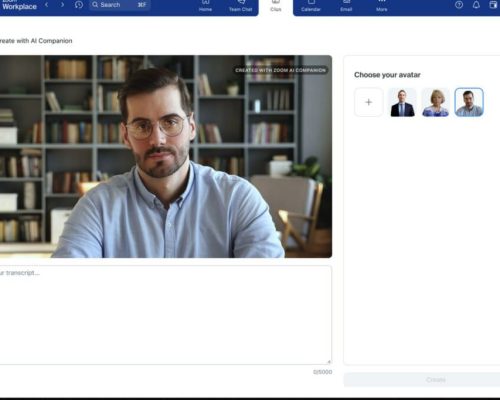Image resolution: width=500 pixels, height=400 pixels.
Task: Go back with the left arrow
Action: 47,5
